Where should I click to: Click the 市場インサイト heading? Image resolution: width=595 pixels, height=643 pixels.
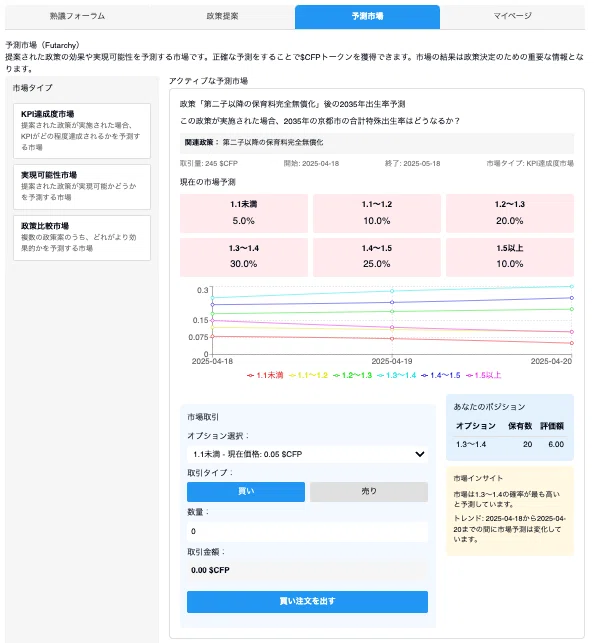pos(478,478)
